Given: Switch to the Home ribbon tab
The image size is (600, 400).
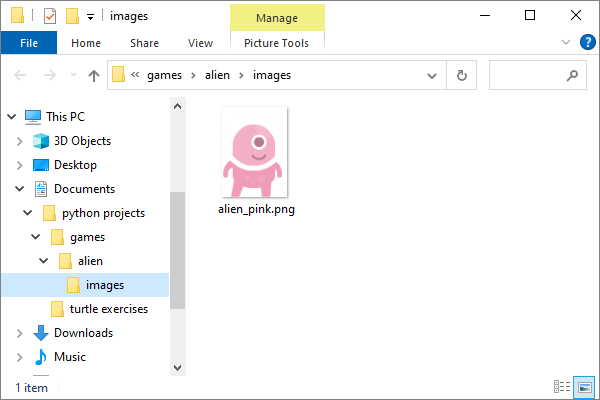Looking at the screenshot, I should [x=86, y=43].
